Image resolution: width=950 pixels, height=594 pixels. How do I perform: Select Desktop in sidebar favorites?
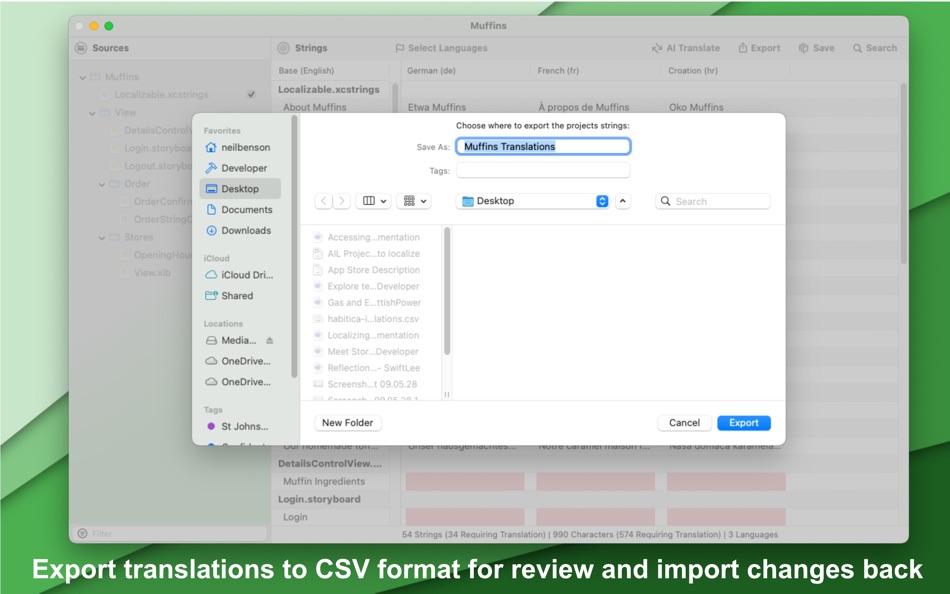[x=240, y=189]
